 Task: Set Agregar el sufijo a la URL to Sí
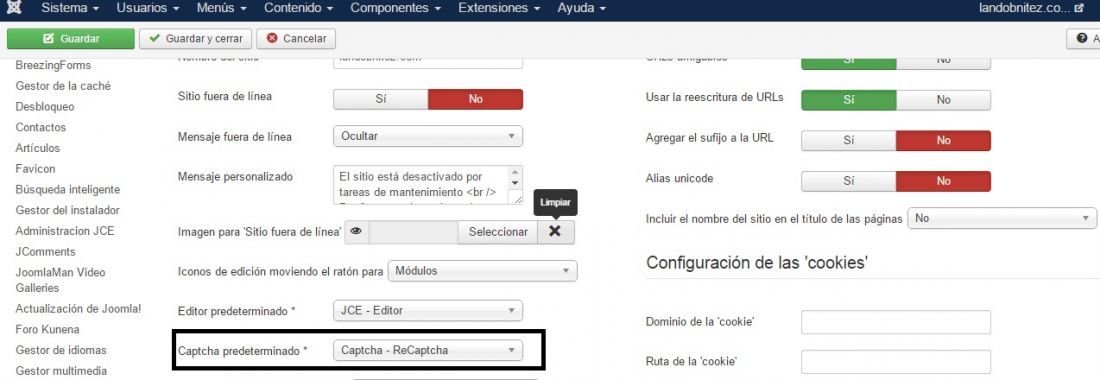tap(849, 140)
